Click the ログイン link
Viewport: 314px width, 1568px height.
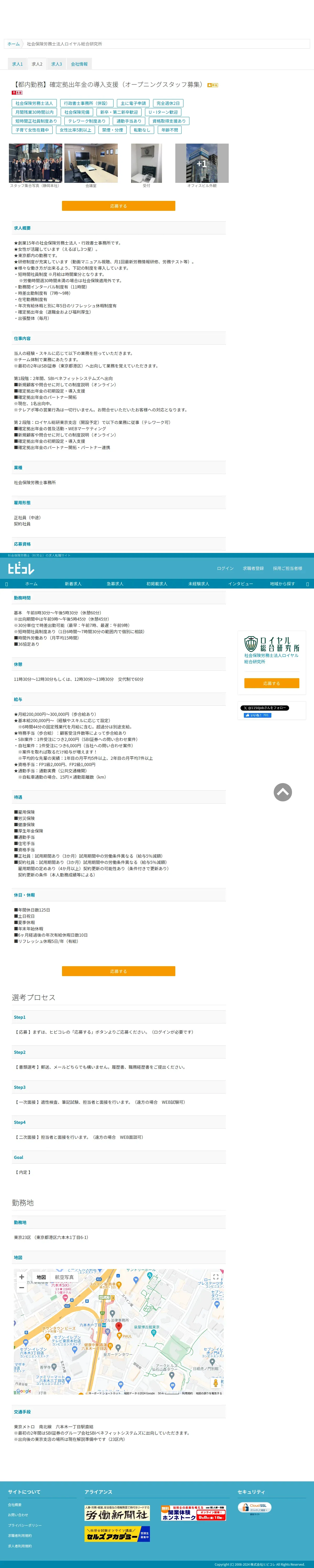click(x=225, y=569)
